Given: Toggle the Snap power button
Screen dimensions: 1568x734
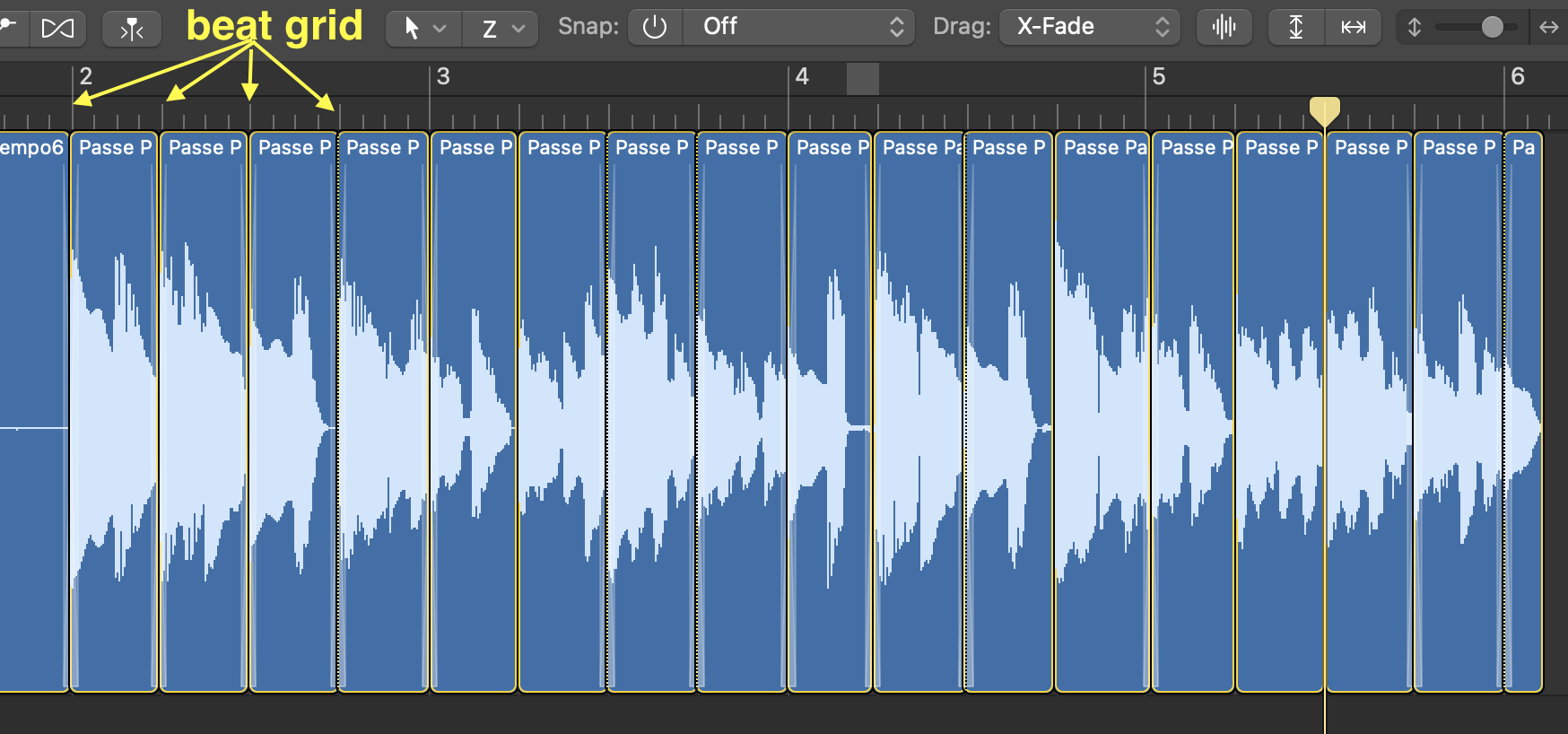Looking at the screenshot, I should (655, 27).
